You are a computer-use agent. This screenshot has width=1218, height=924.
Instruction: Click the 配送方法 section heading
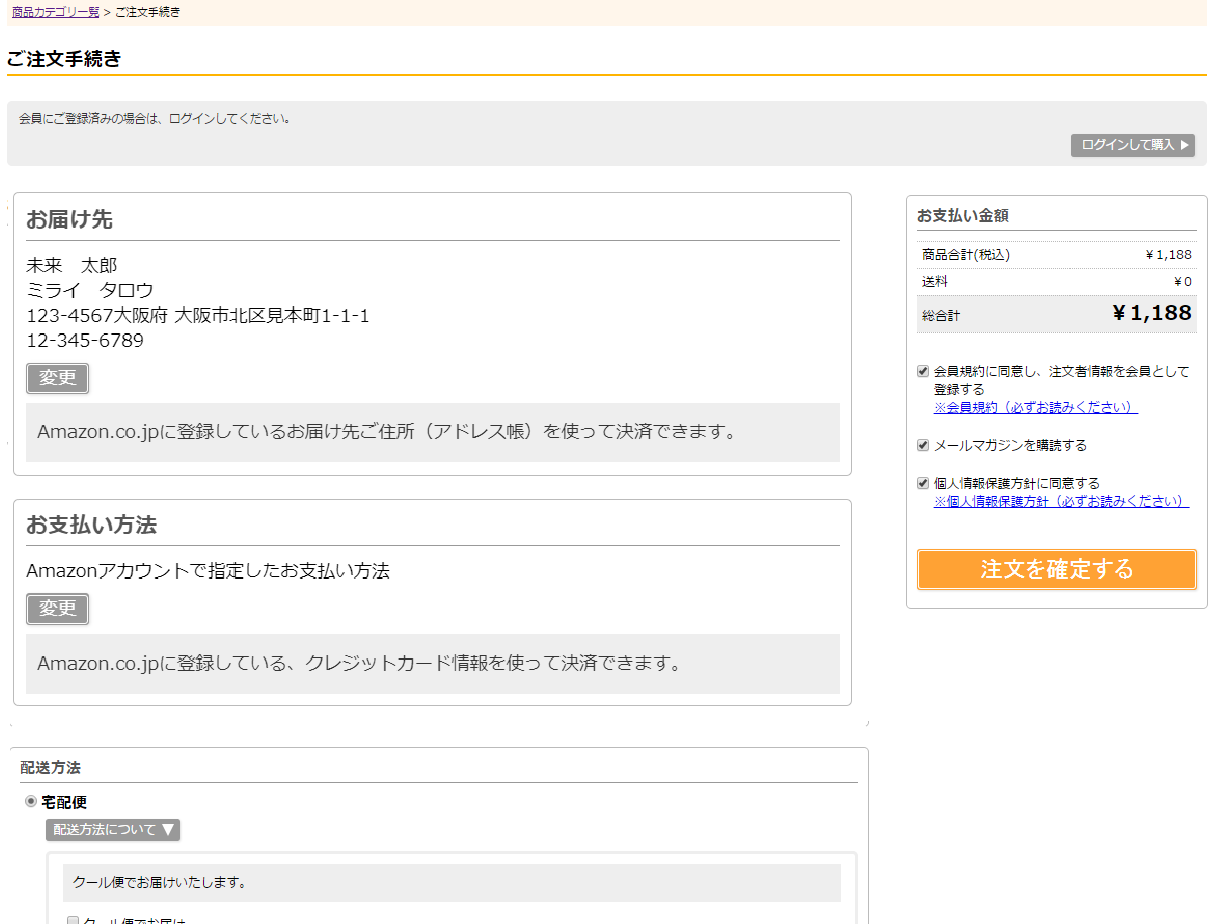(x=50, y=768)
